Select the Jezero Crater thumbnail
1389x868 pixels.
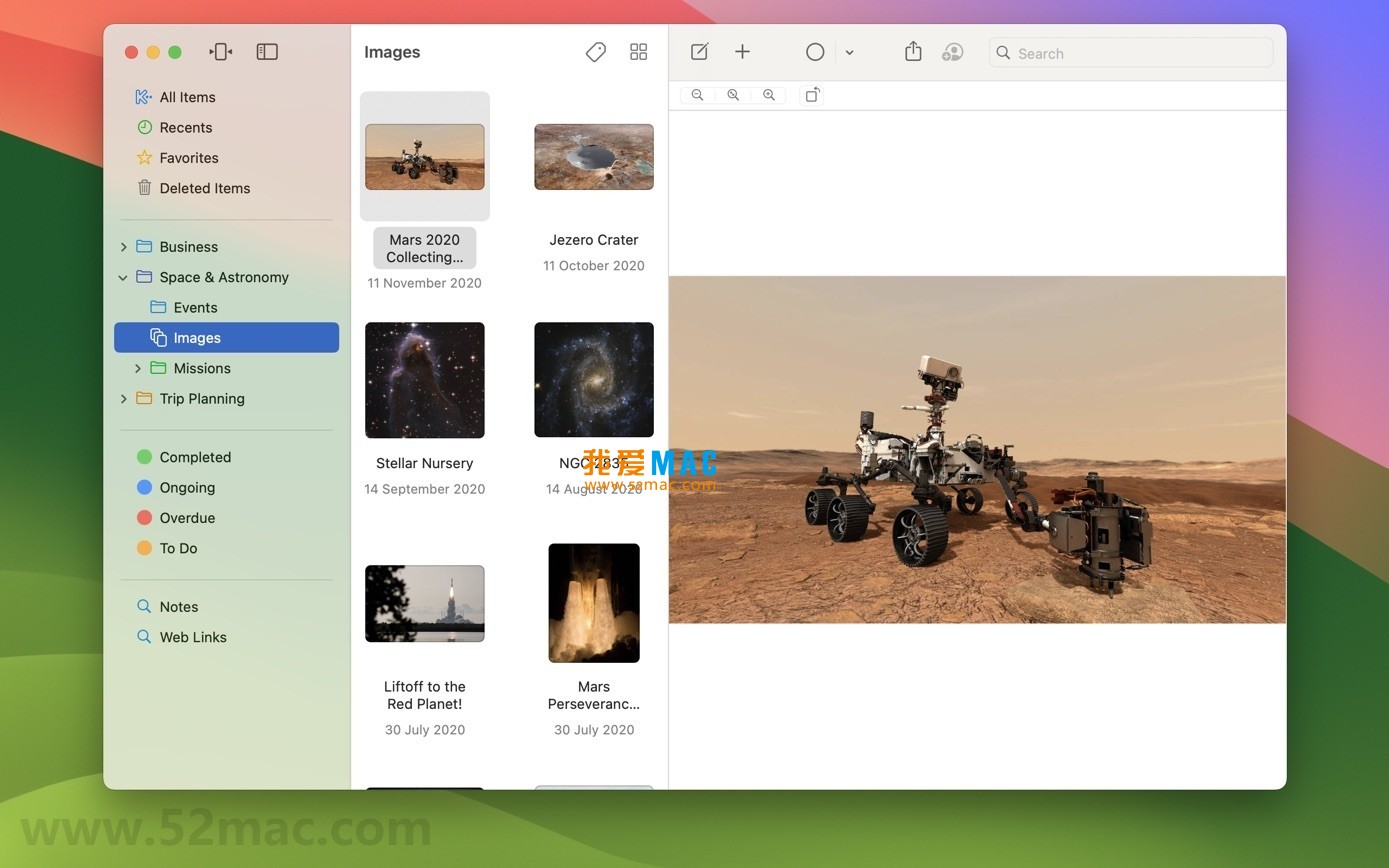coord(593,157)
